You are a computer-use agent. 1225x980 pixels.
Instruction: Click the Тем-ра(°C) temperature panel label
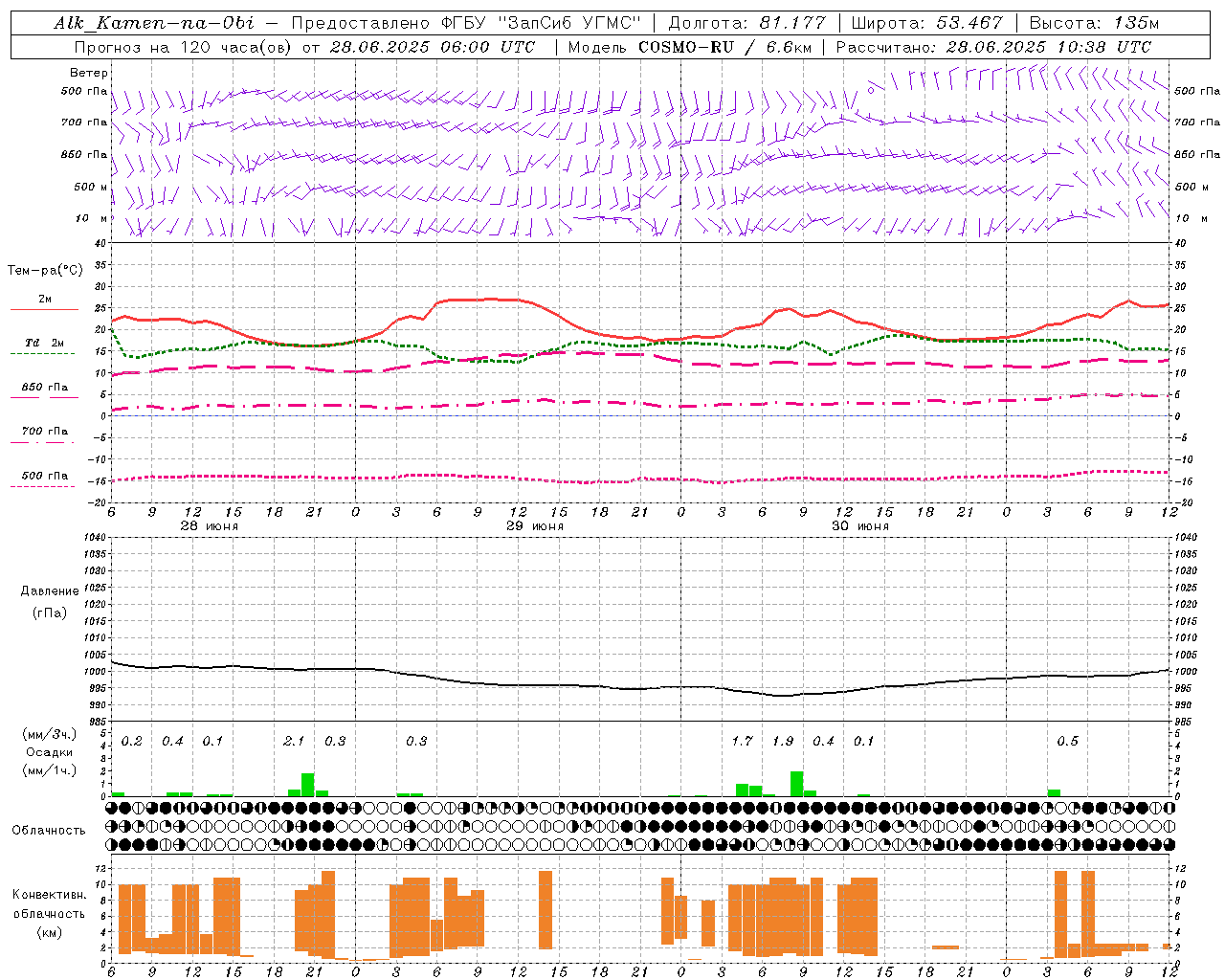[x=45, y=271]
